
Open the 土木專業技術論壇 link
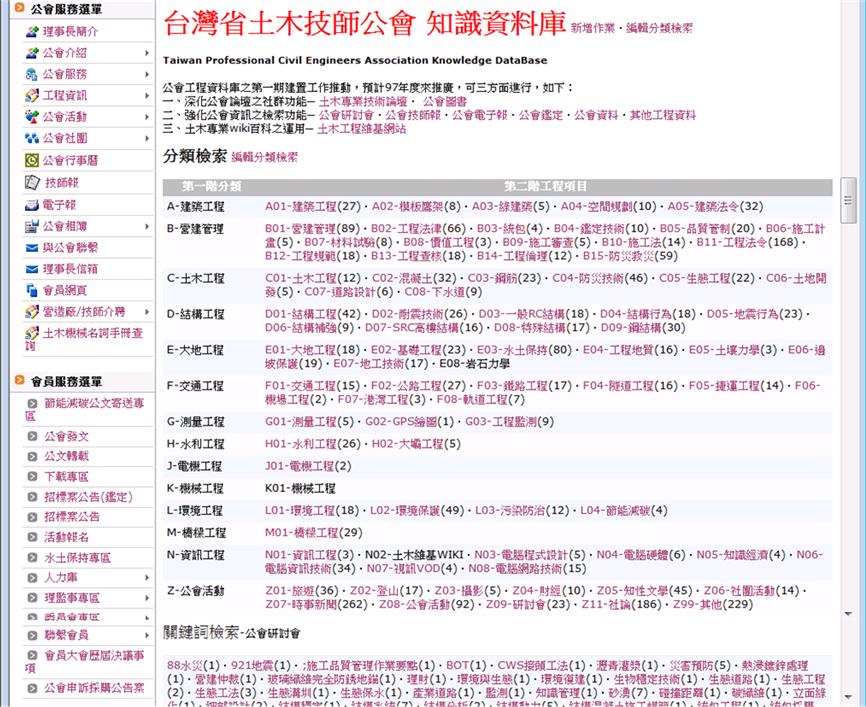[363, 102]
